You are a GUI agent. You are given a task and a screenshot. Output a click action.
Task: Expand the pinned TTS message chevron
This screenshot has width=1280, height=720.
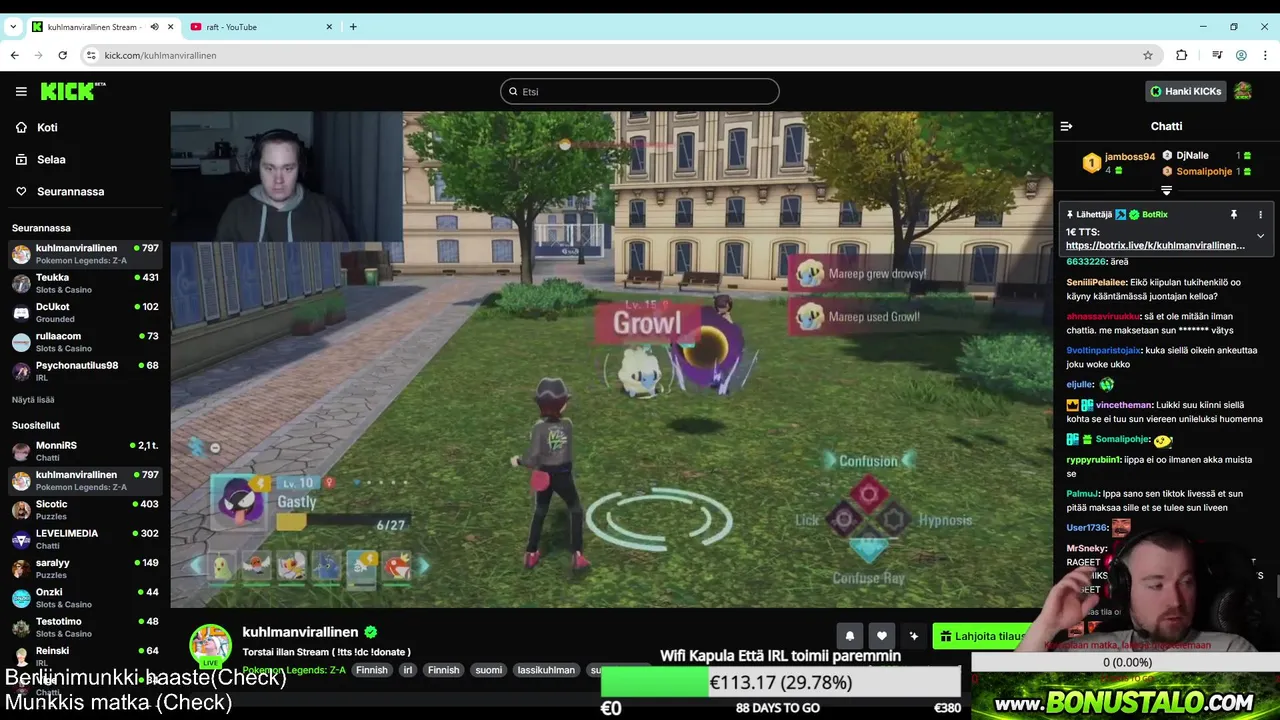[x=1260, y=236]
